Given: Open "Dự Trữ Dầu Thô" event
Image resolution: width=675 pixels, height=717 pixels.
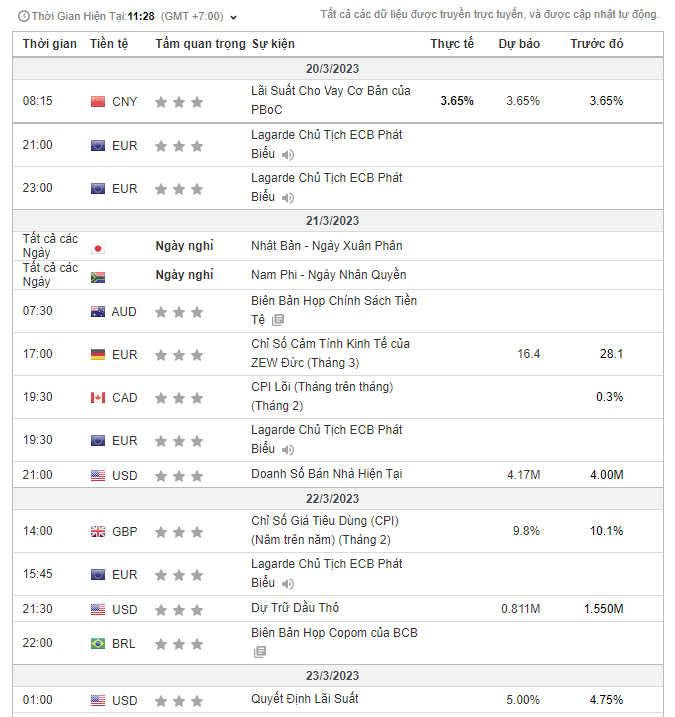Looking at the screenshot, I should 296,608.
